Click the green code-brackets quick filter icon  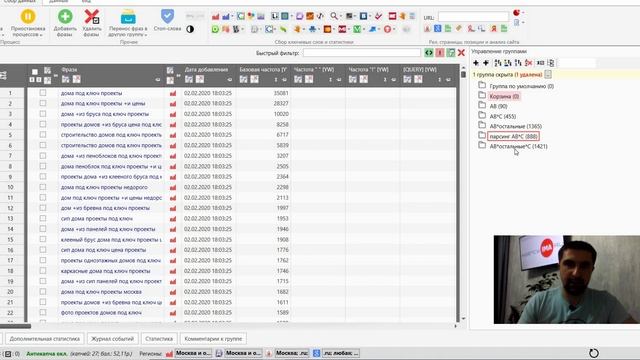(429, 53)
